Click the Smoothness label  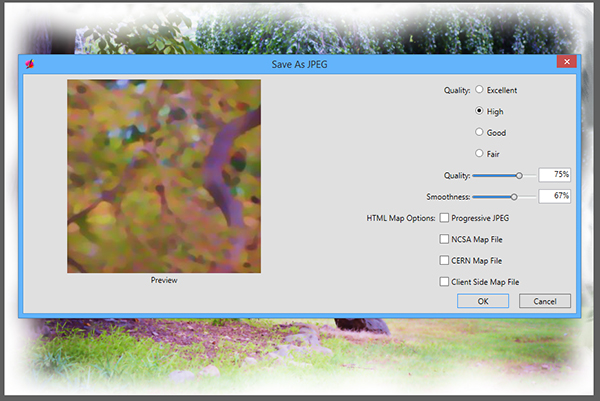tap(448, 197)
